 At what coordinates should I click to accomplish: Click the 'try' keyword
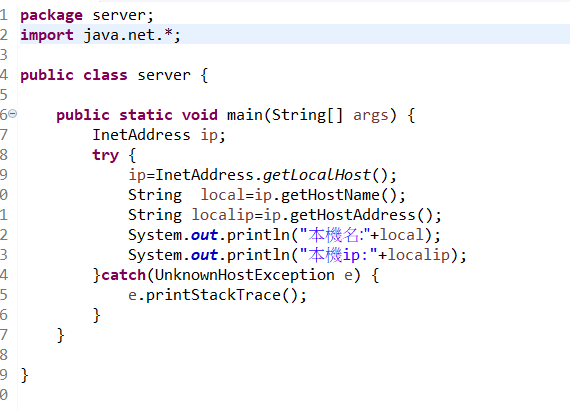point(105,156)
